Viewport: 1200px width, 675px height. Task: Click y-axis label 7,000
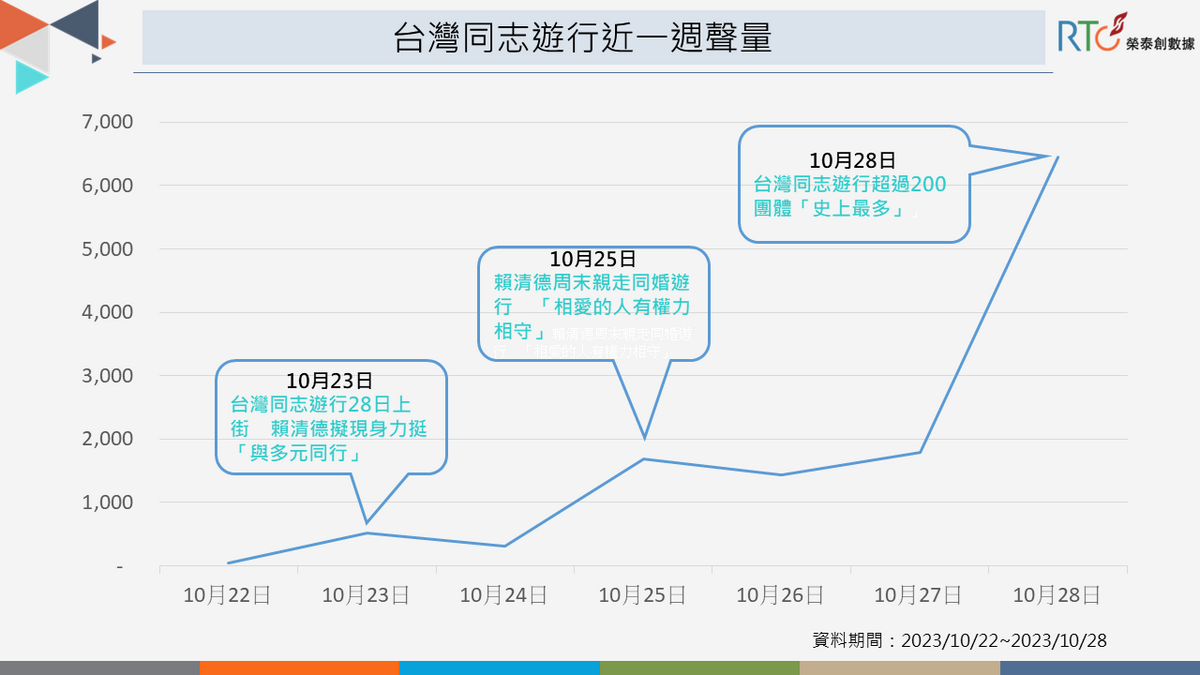point(105,122)
